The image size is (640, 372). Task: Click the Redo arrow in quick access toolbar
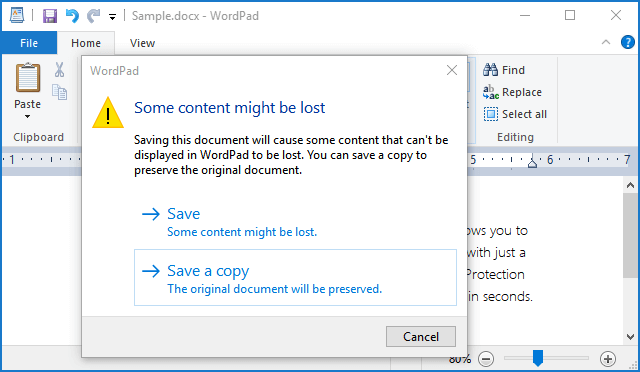[93, 16]
